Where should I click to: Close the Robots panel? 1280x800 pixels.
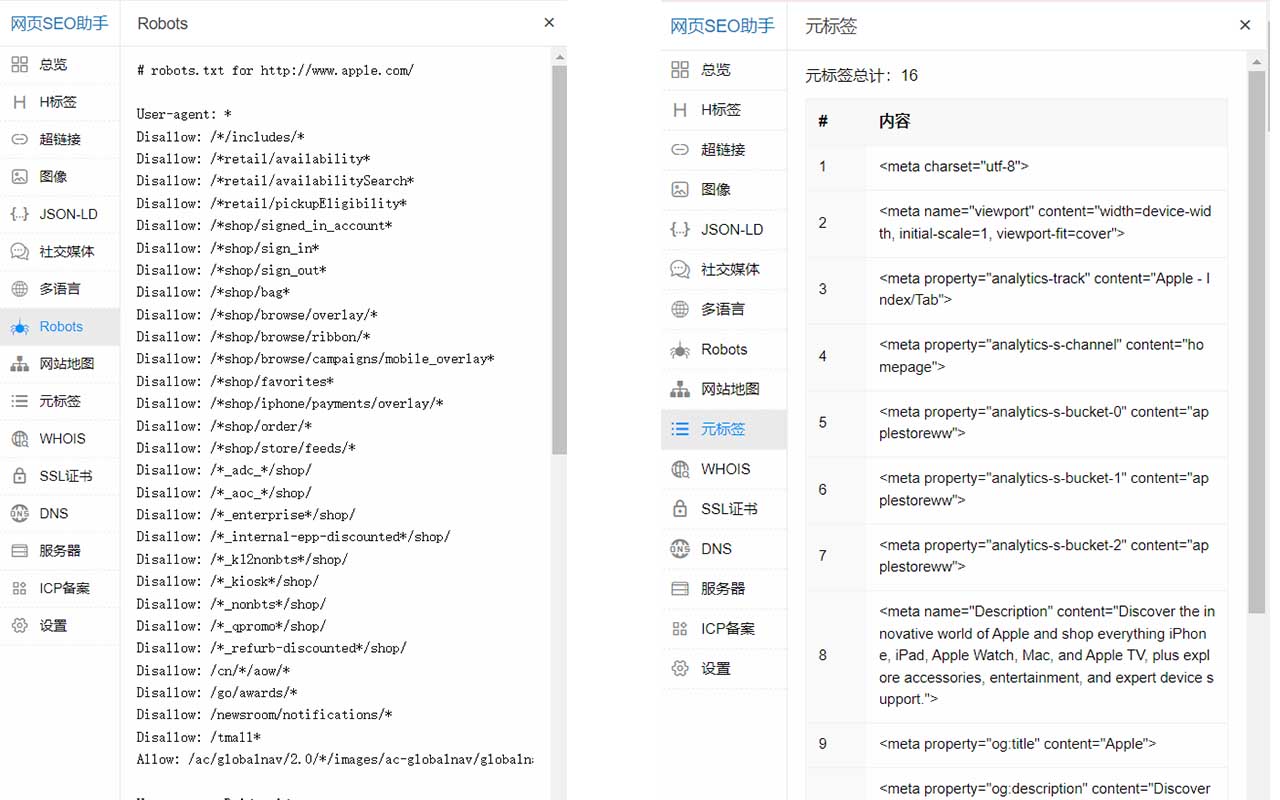pos(548,22)
